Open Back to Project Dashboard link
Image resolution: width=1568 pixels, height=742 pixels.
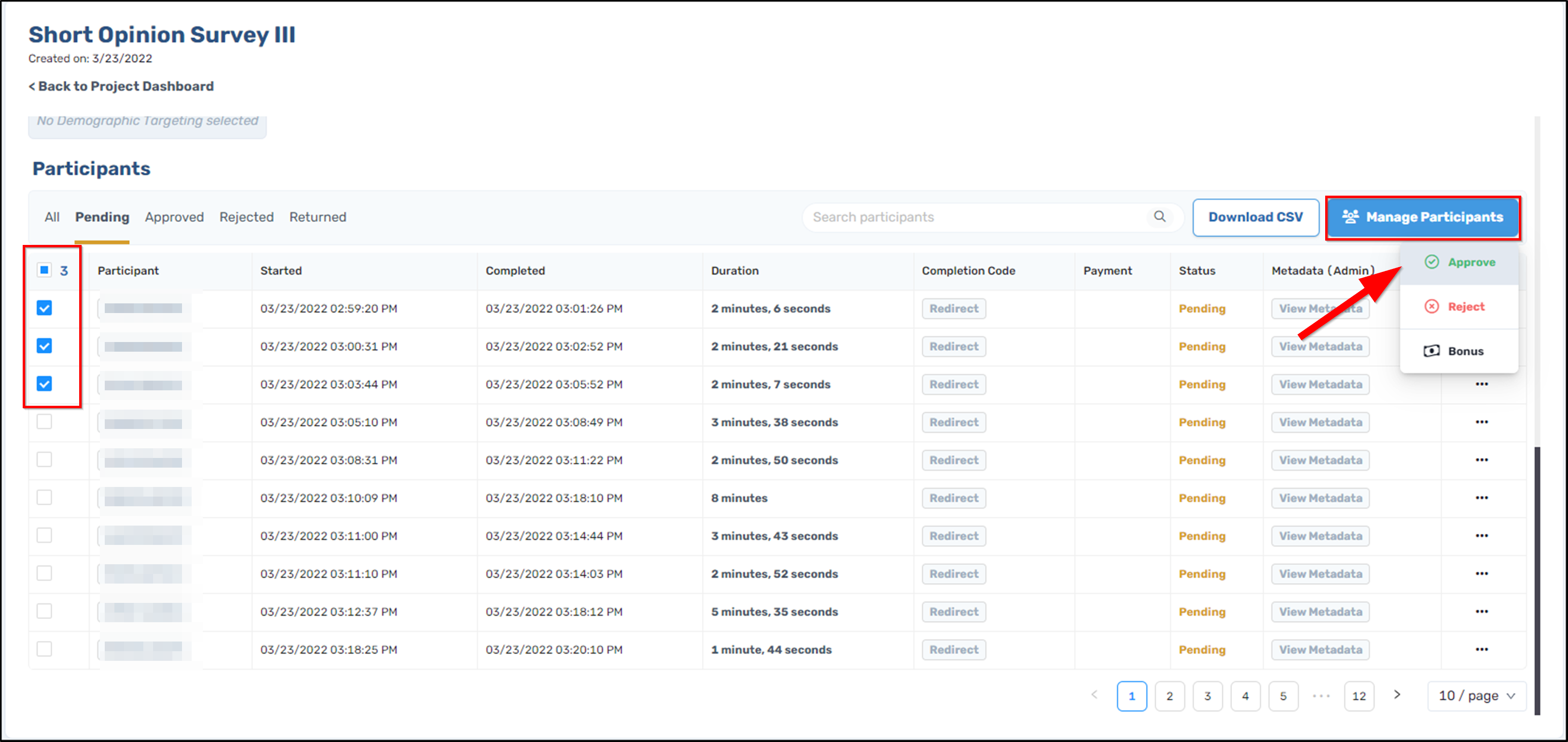121,86
